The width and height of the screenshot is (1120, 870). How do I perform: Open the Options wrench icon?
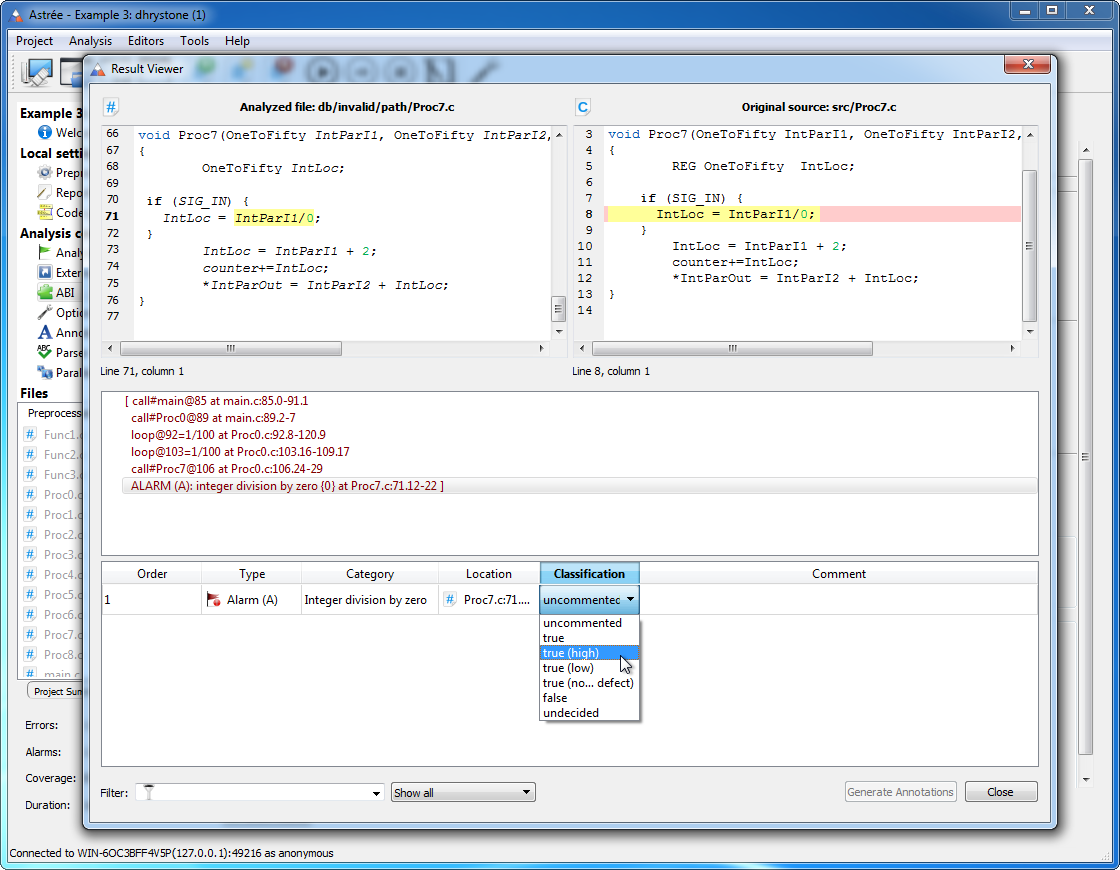pyautogui.click(x=44, y=312)
